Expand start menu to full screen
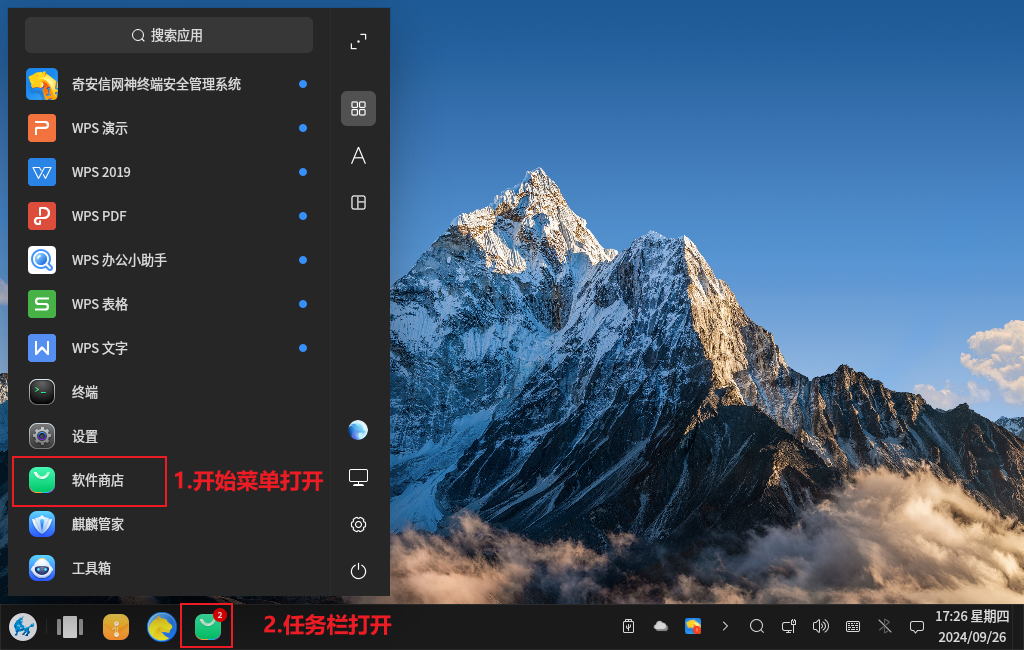 358,42
